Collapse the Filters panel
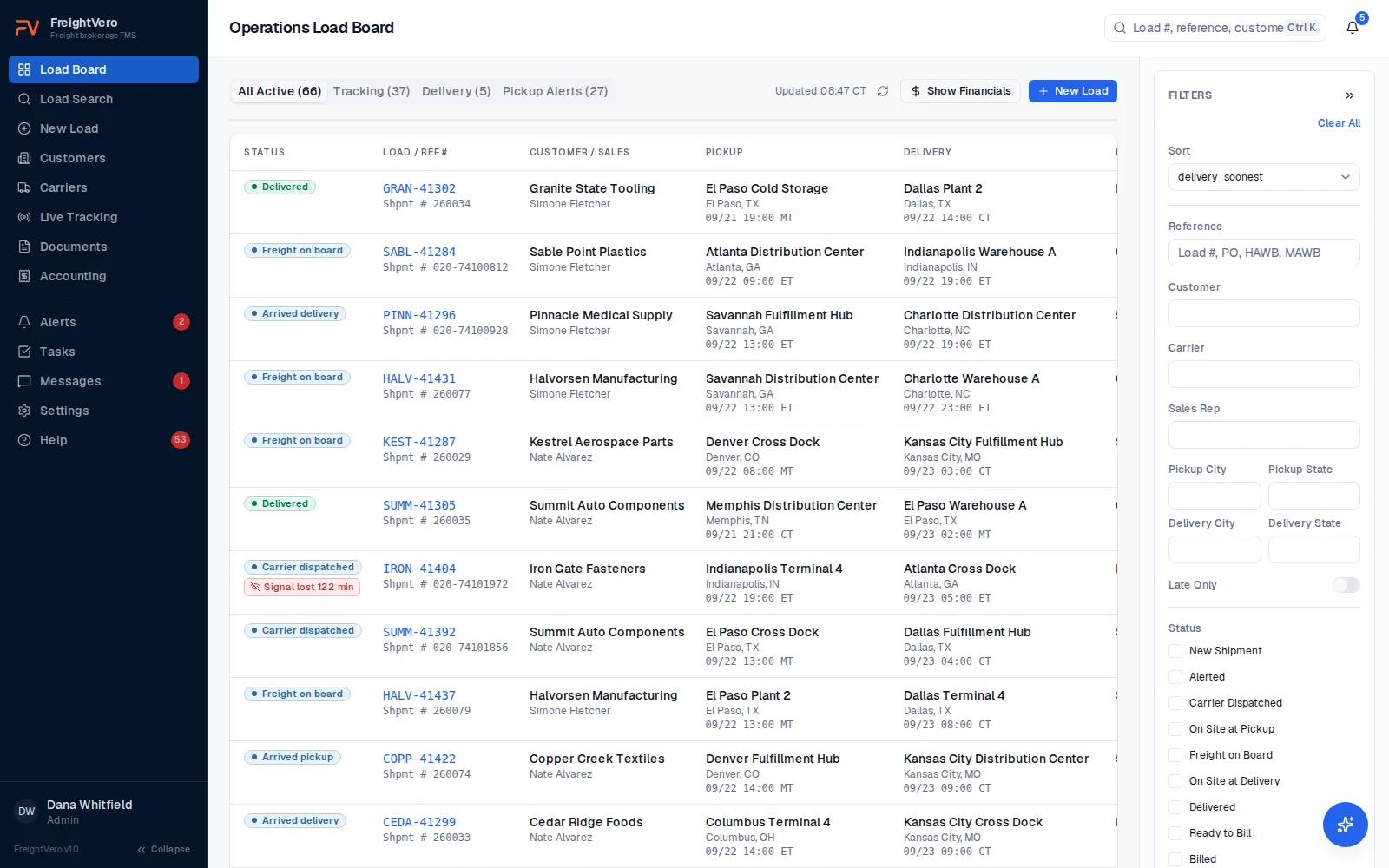 click(x=1350, y=95)
